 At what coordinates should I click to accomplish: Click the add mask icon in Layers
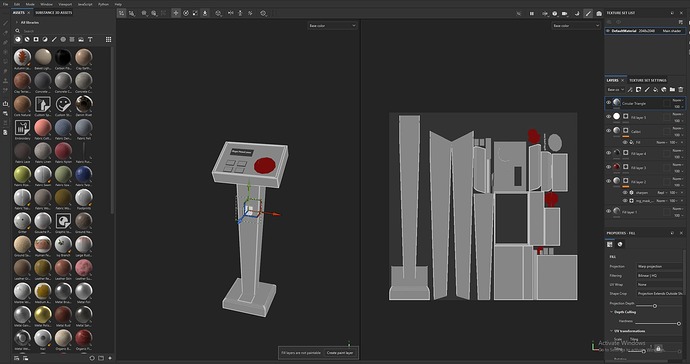point(638,90)
